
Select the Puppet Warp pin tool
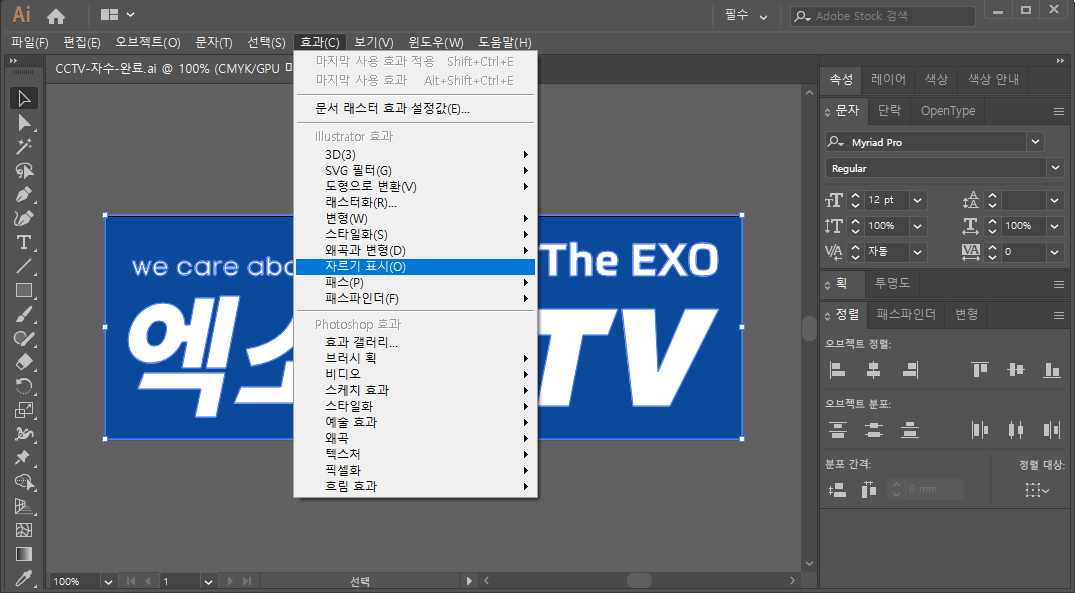tap(24, 458)
